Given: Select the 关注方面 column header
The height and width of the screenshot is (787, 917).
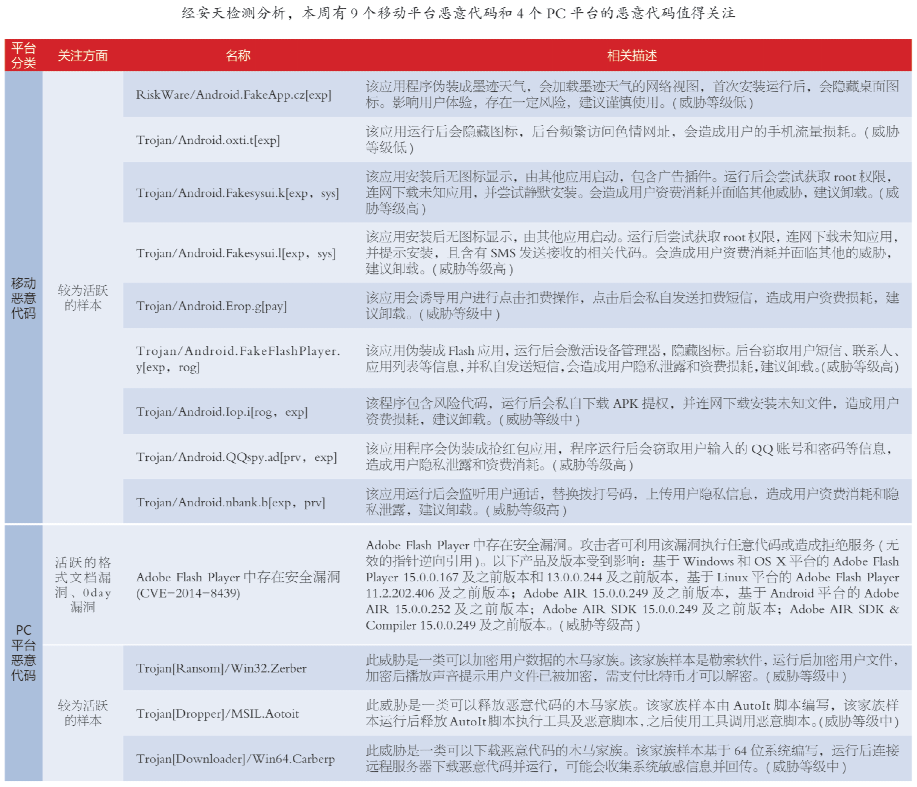Looking at the screenshot, I should (x=82, y=56).
